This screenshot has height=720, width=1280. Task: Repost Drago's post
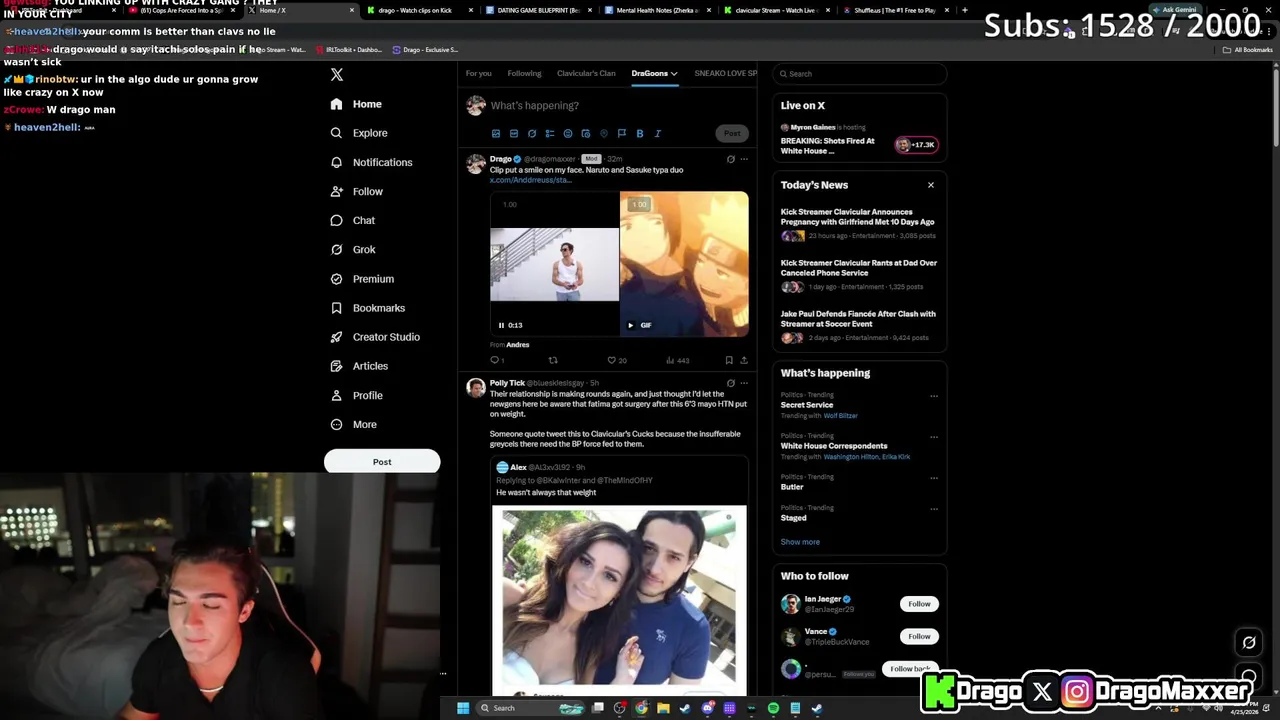point(553,360)
